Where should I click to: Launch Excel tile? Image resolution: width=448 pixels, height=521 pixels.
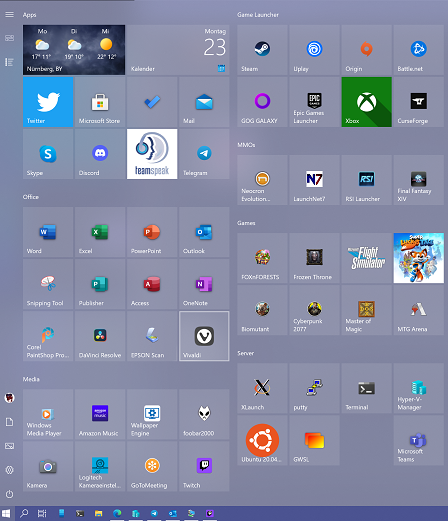point(100,232)
